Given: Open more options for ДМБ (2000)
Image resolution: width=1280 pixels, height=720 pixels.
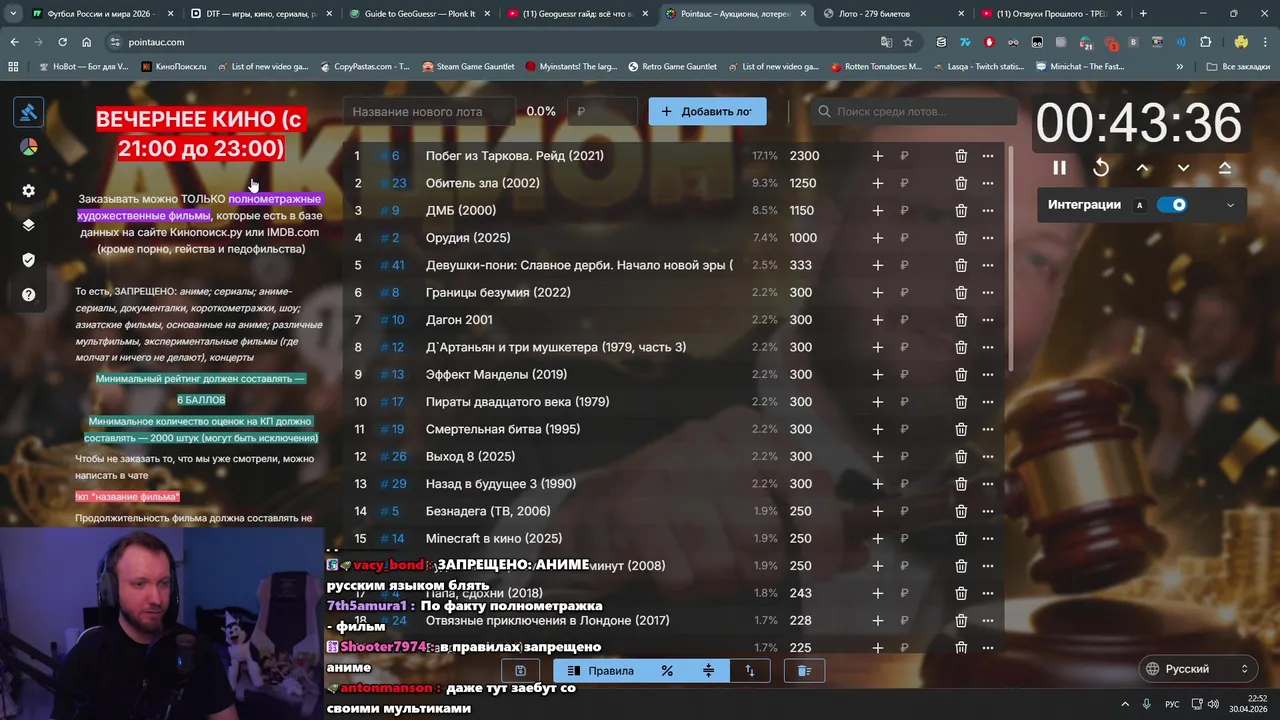Looking at the screenshot, I should coord(988,211).
